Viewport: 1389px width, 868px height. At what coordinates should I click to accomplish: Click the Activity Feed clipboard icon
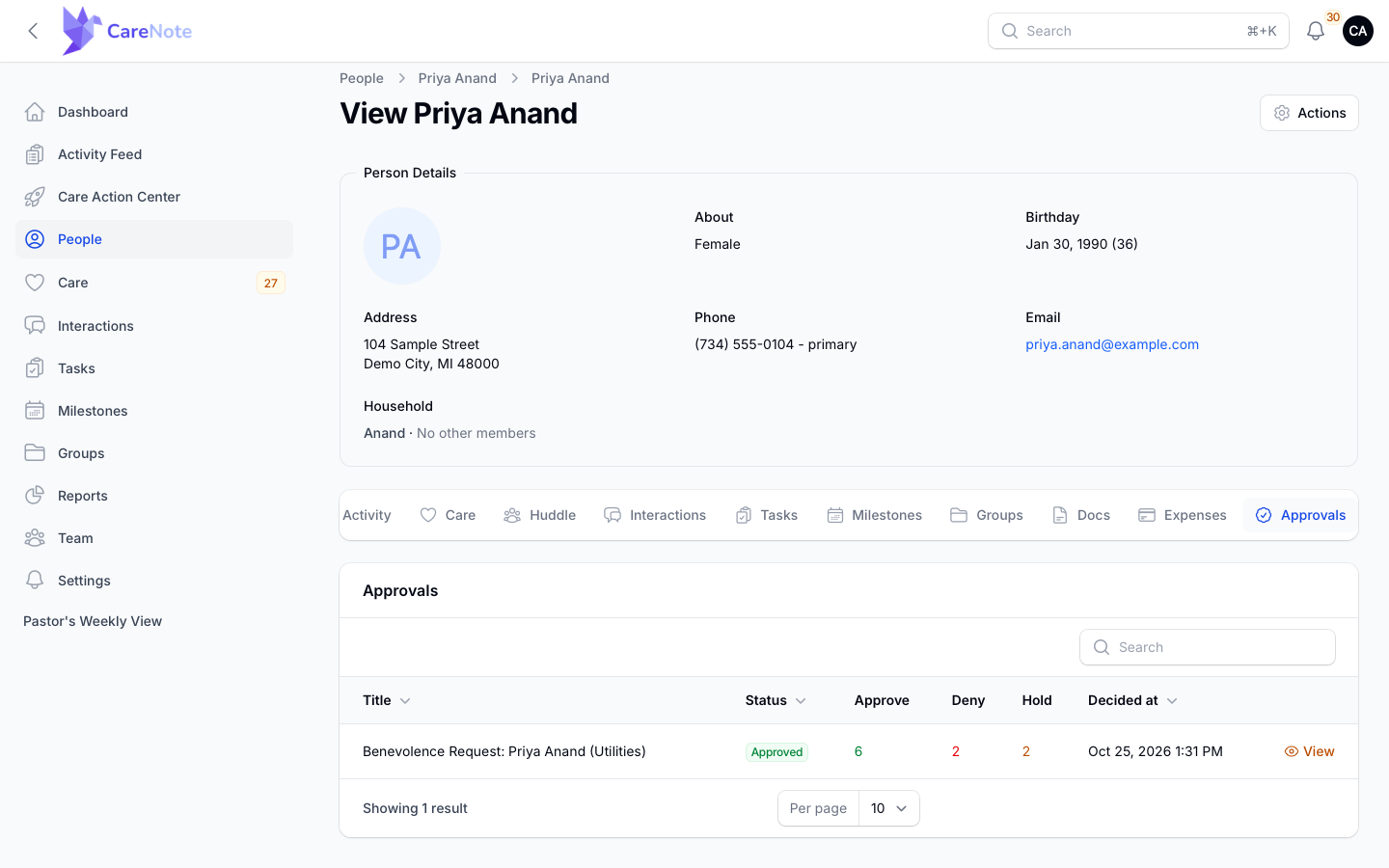coord(35,154)
